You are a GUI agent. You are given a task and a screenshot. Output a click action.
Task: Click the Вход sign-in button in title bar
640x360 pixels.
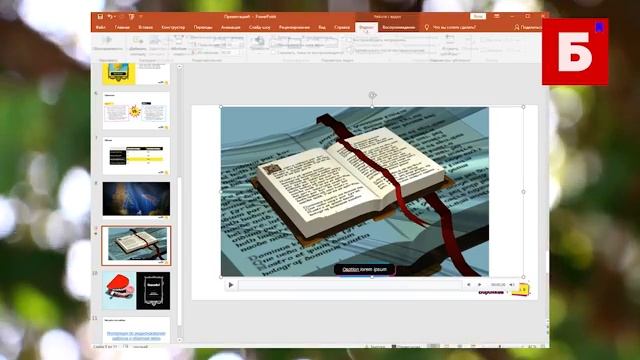(x=478, y=16)
